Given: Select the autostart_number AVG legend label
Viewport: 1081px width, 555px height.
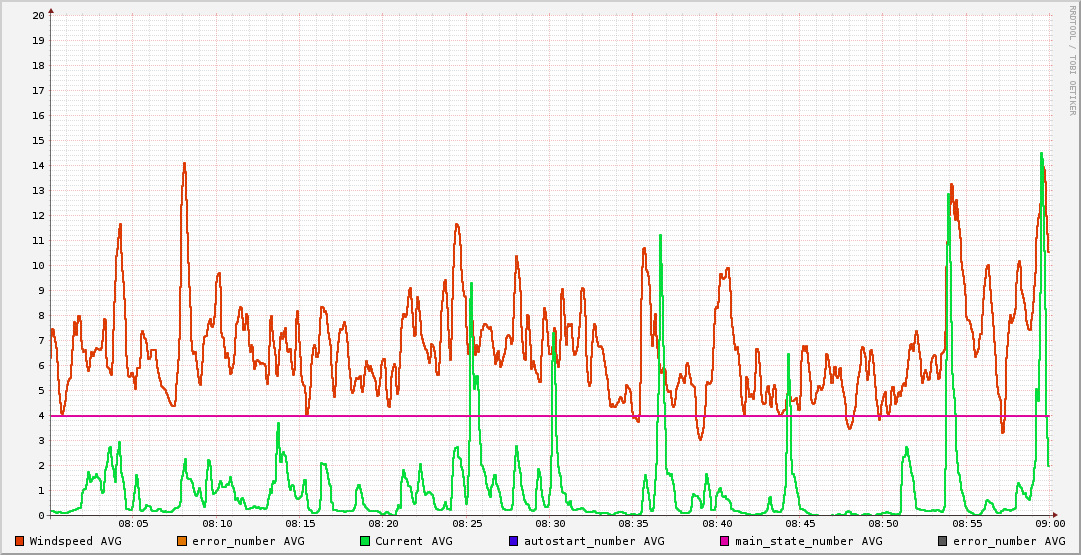Looking at the screenshot, I should coord(594,541).
